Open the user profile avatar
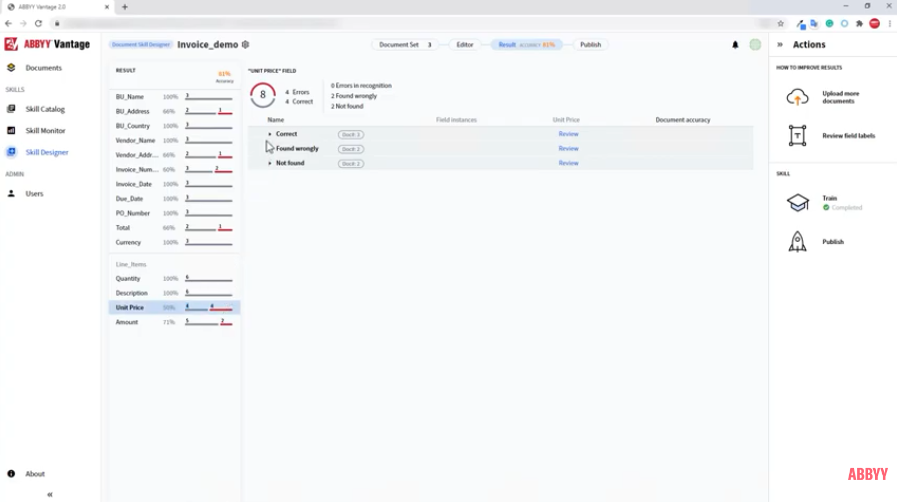 pyautogui.click(x=755, y=45)
